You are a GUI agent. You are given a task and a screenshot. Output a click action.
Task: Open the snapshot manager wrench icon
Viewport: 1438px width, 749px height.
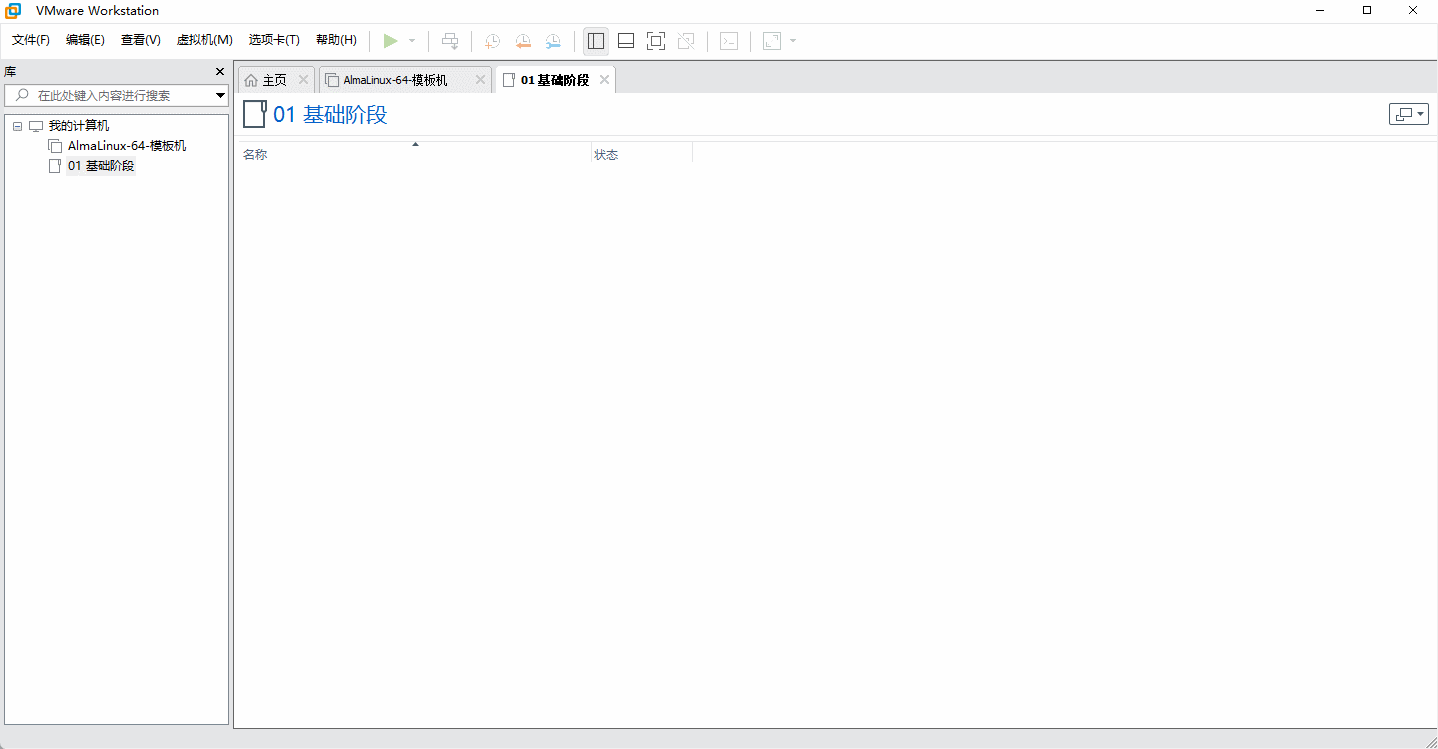[553, 41]
